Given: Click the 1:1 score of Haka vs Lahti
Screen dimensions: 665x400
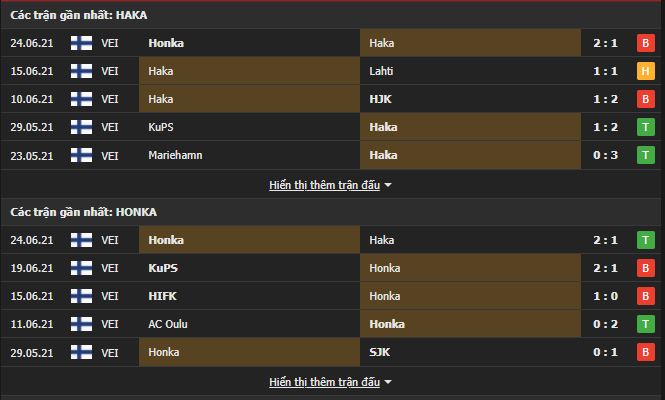Looking at the screenshot, I should [603, 72].
